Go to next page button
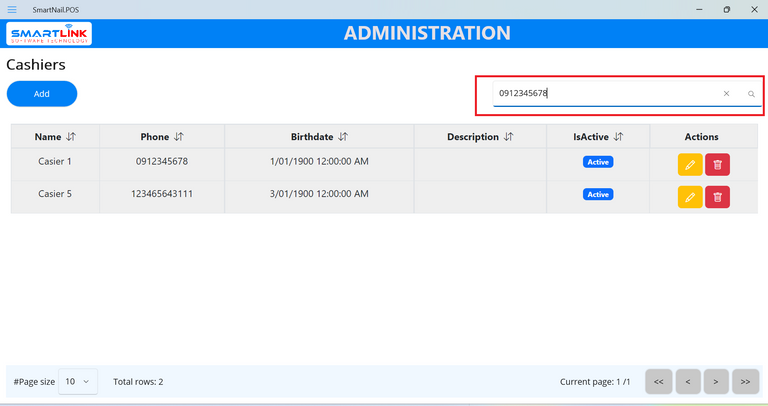The height and width of the screenshot is (406, 768). pos(716,381)
